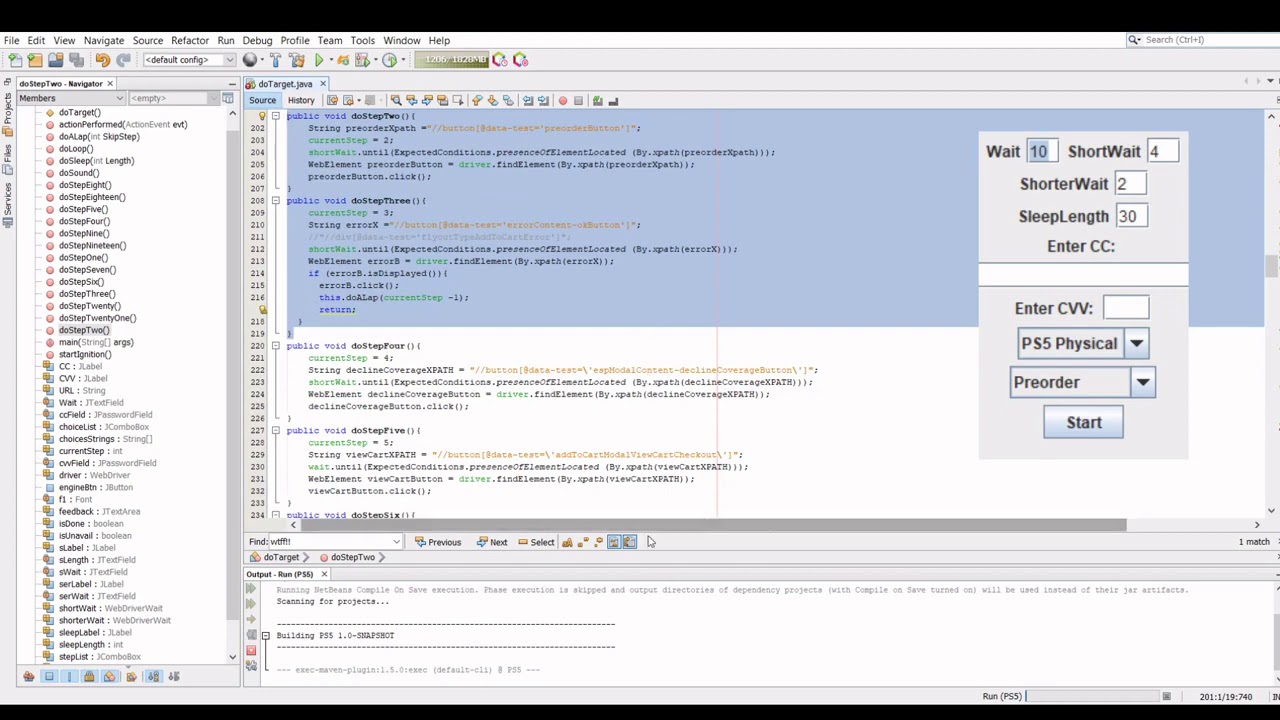This screenshot has width=1280, height=720.
Task: Toggle sort by name in Navigator
Action: click(x=153, y=677)
